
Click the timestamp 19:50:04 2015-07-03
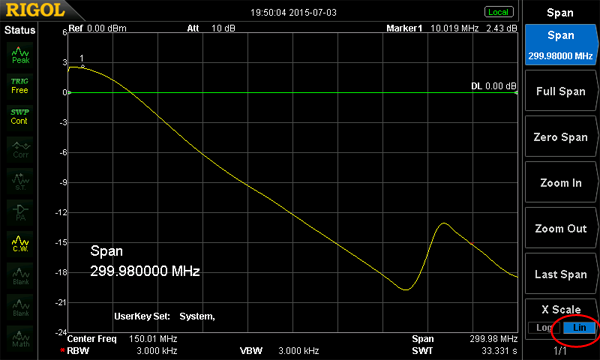pos(293,13)
